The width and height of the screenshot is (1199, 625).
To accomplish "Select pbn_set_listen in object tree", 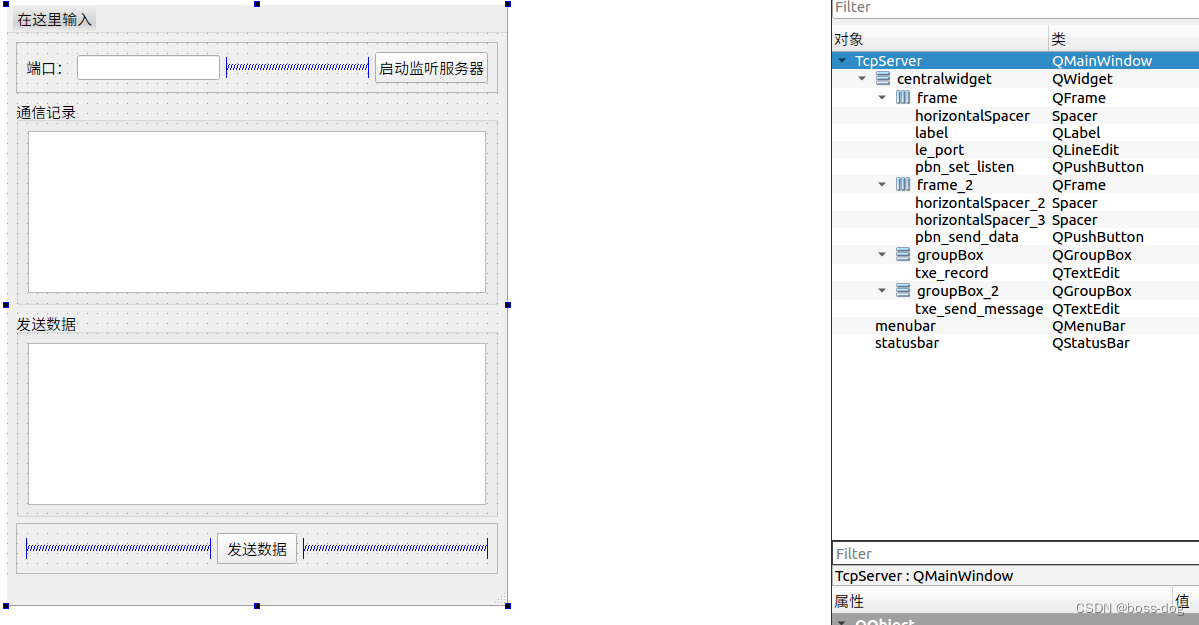I will (x=964, y=167).
